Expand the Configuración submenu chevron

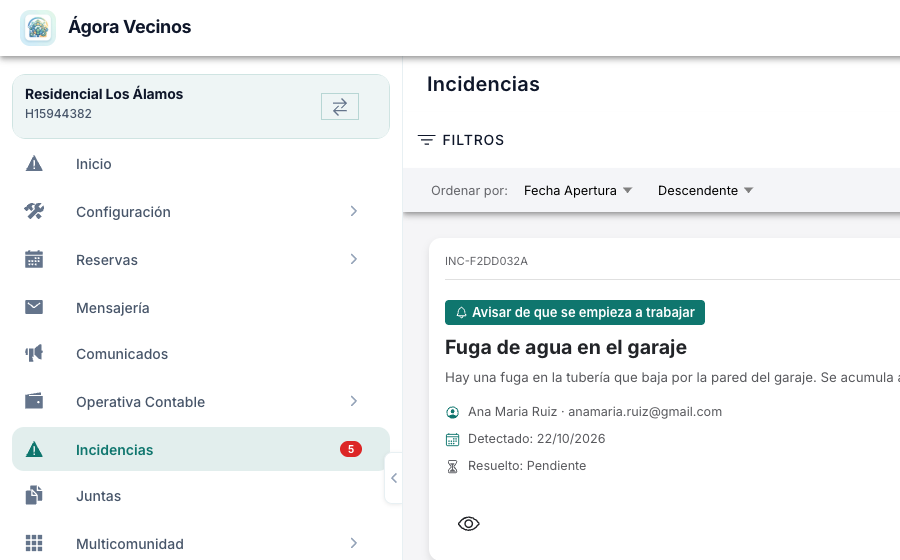[354, 211]
